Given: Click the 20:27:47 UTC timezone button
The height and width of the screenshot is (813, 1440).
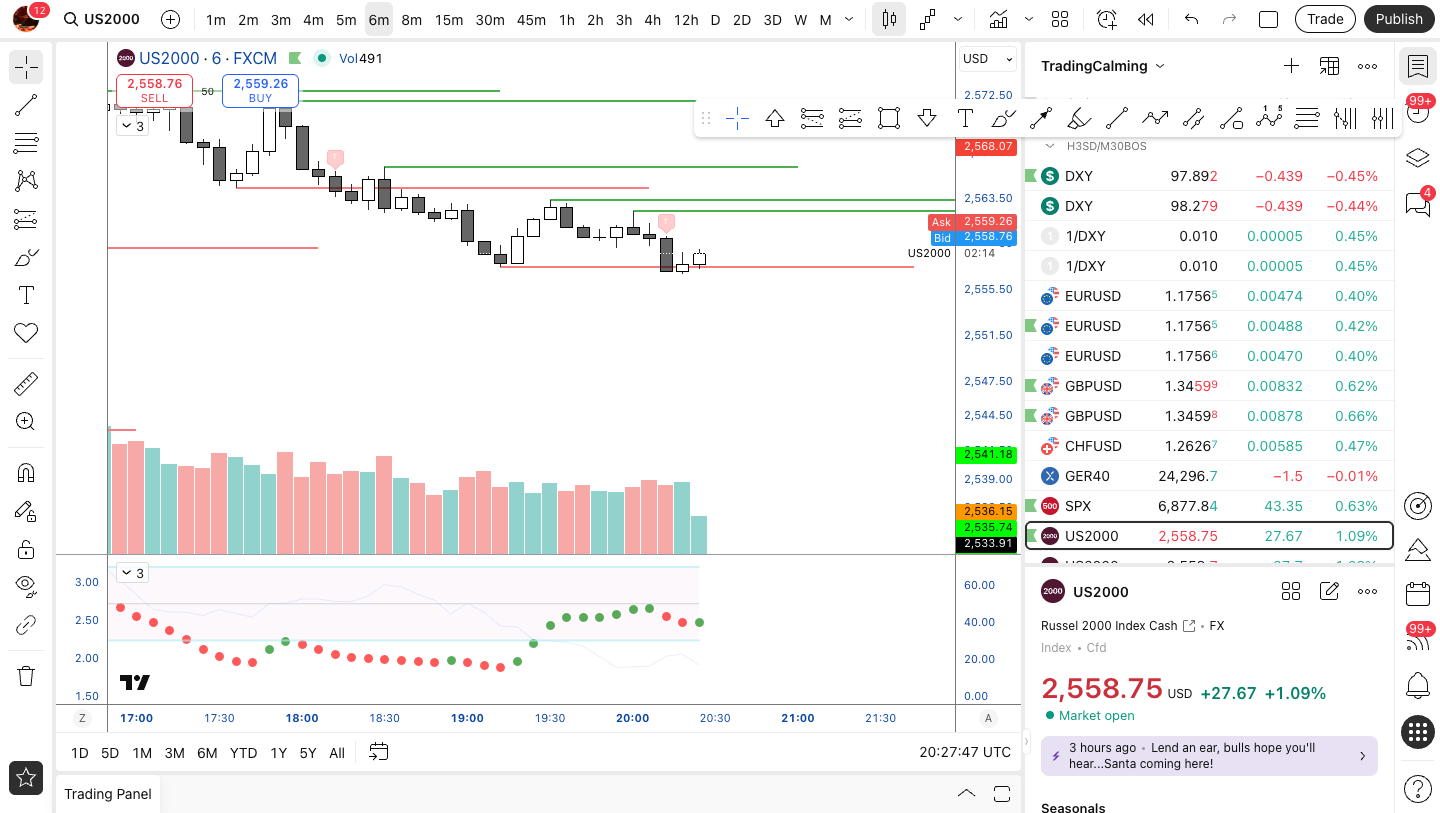Looking at the screenshot, I should tap(965, 753).
